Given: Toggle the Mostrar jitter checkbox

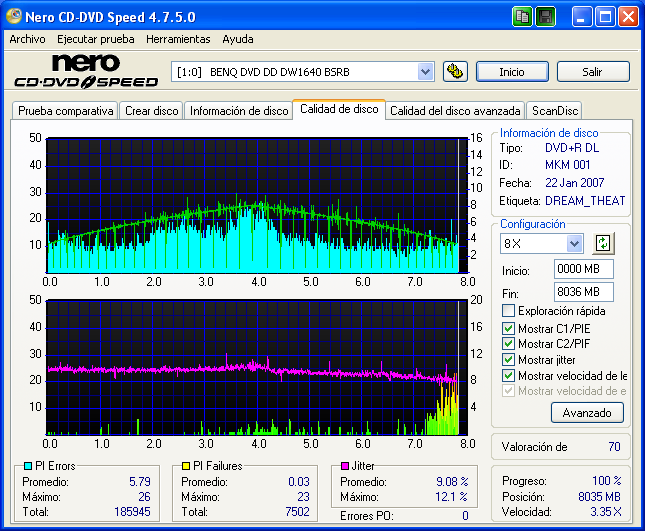Looking at the screenshot, I should pyautogui.click(x=508, y=360).
